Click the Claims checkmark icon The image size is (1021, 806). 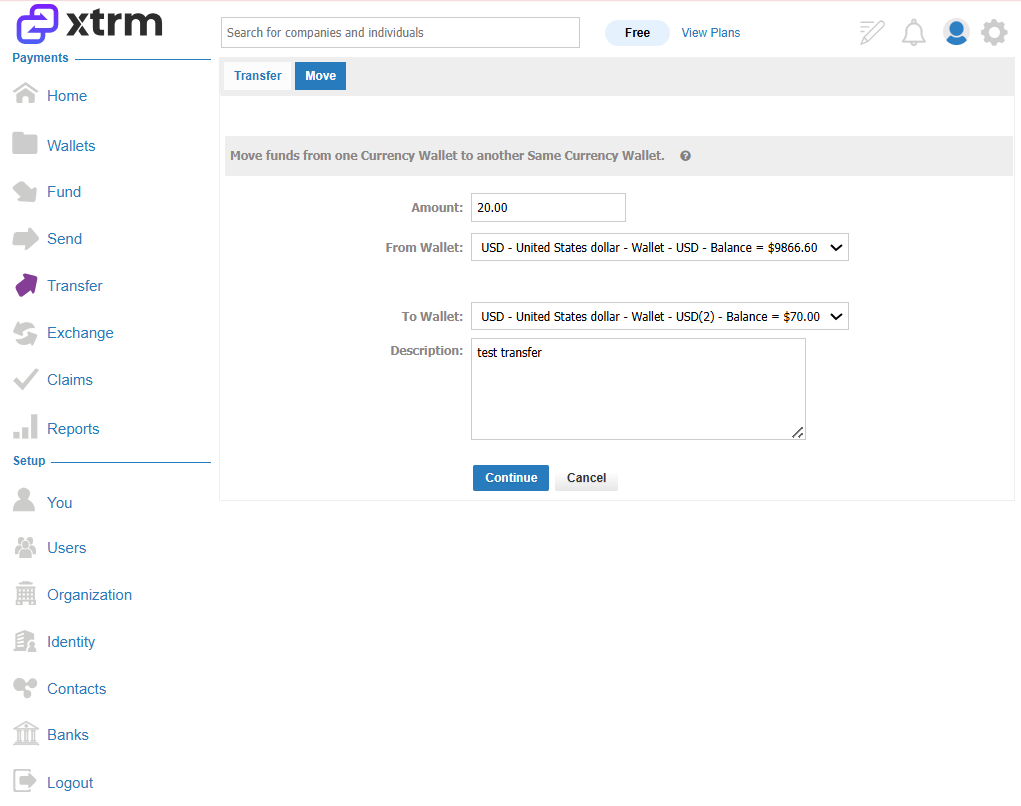pyautogui.click(x=25, y=380)
